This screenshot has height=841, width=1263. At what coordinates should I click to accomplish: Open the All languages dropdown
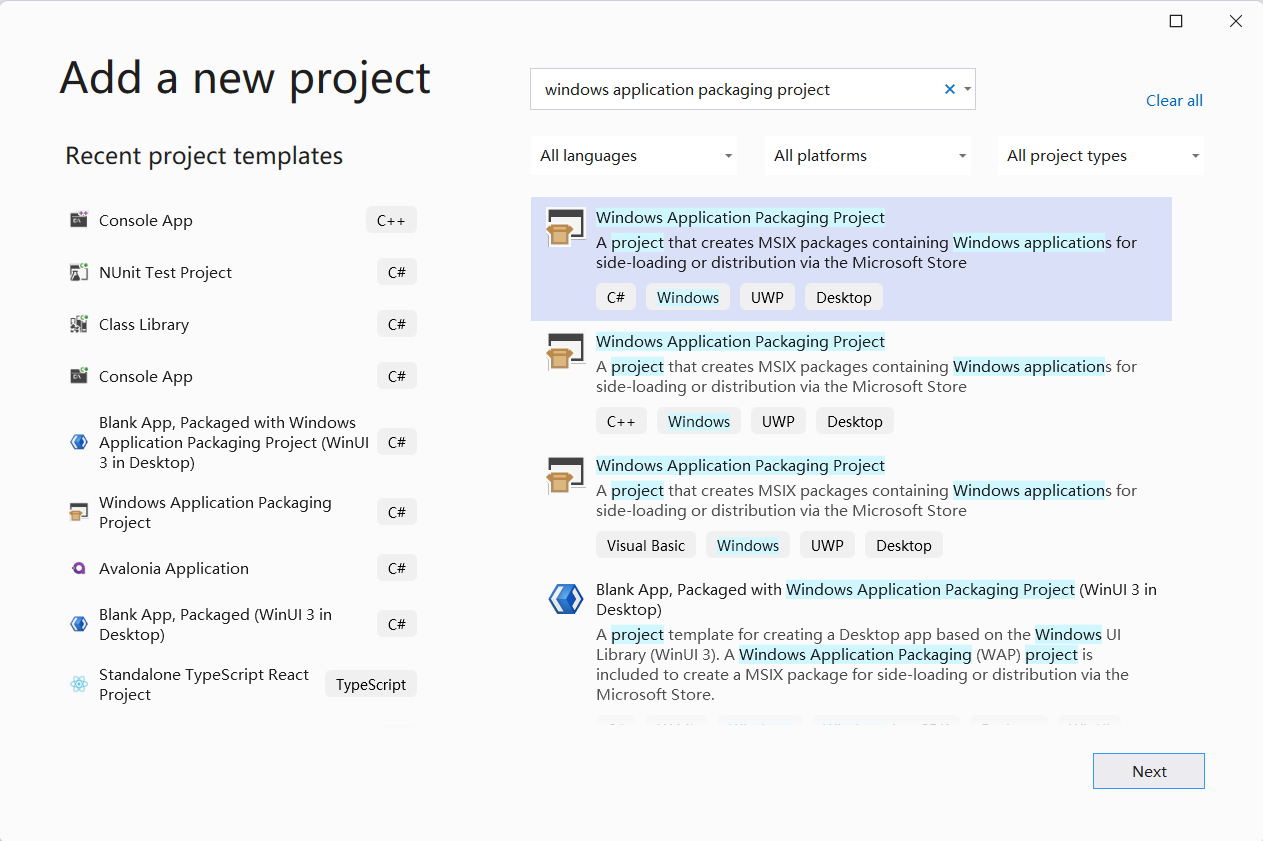(x=634, y=156)
